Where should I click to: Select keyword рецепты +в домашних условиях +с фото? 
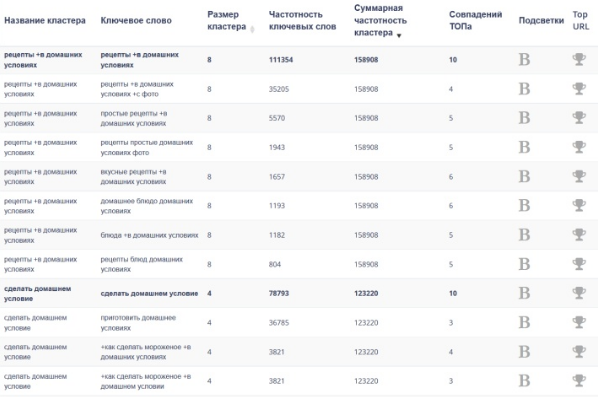(137, 89)
